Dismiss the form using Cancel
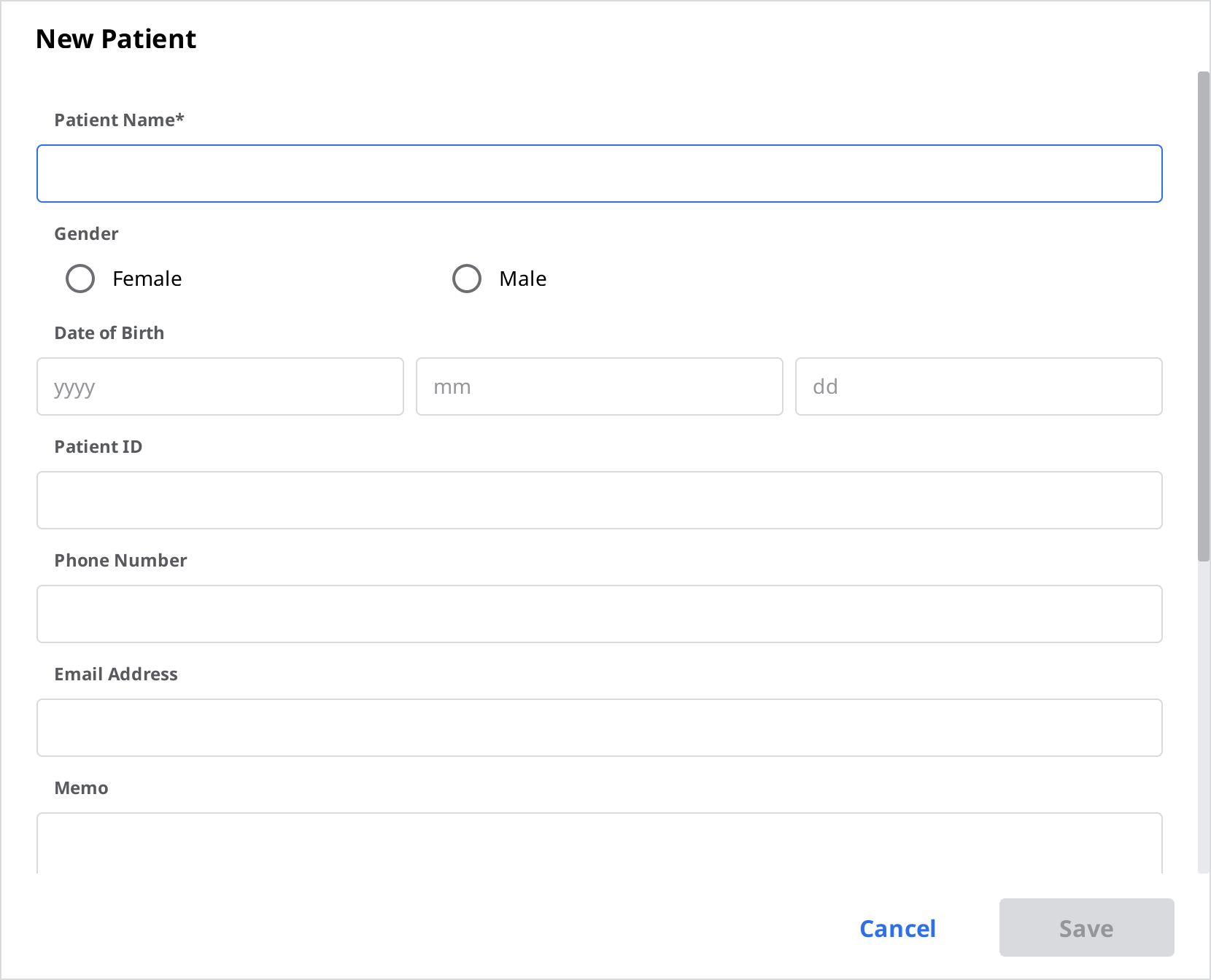Image resolution: width=1211 pixels, height=980 pixels. (x=897, y=927)
